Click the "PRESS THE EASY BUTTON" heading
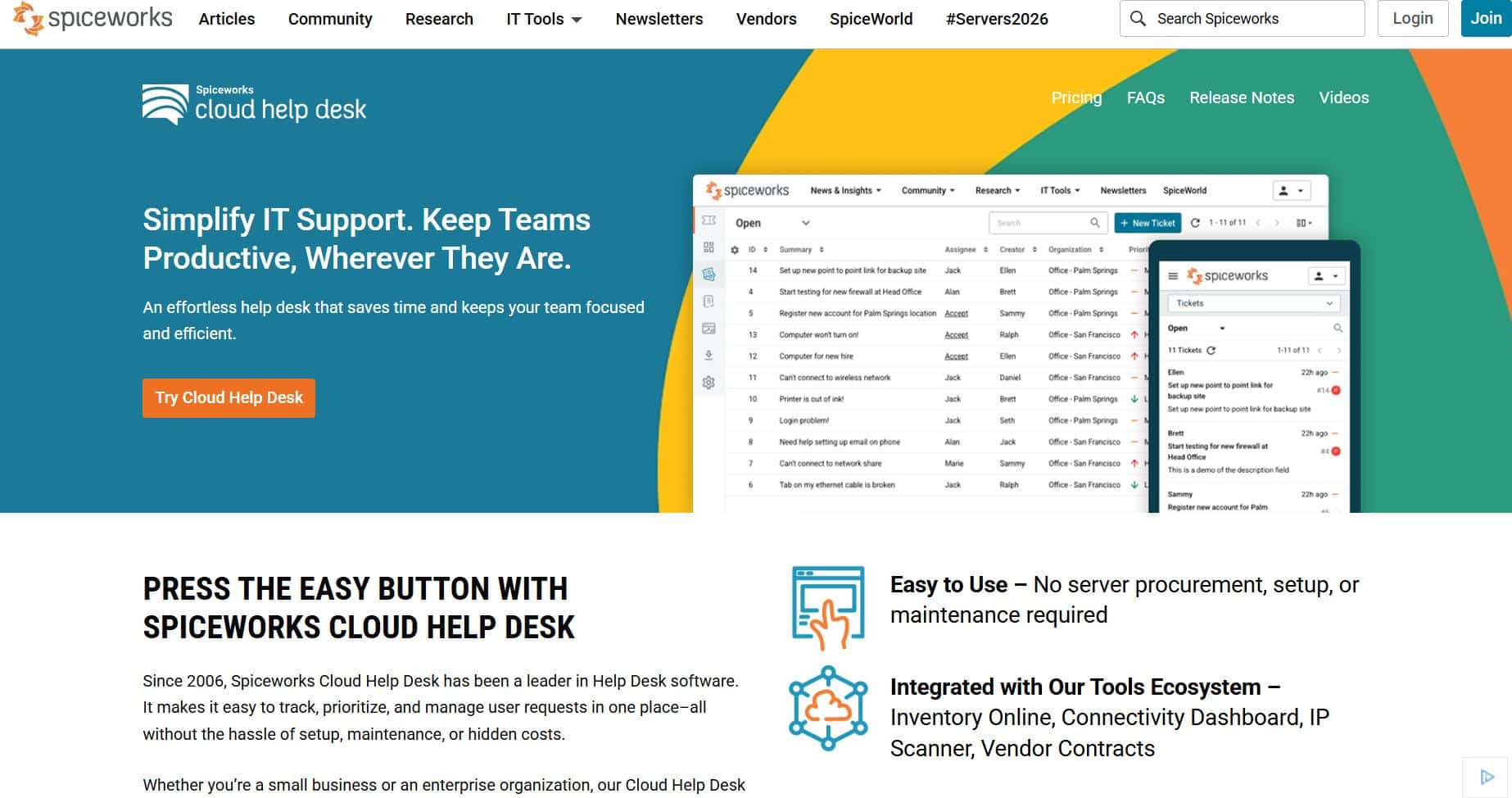The width and height of the screenshot is (1512, 798). (359, 608)
